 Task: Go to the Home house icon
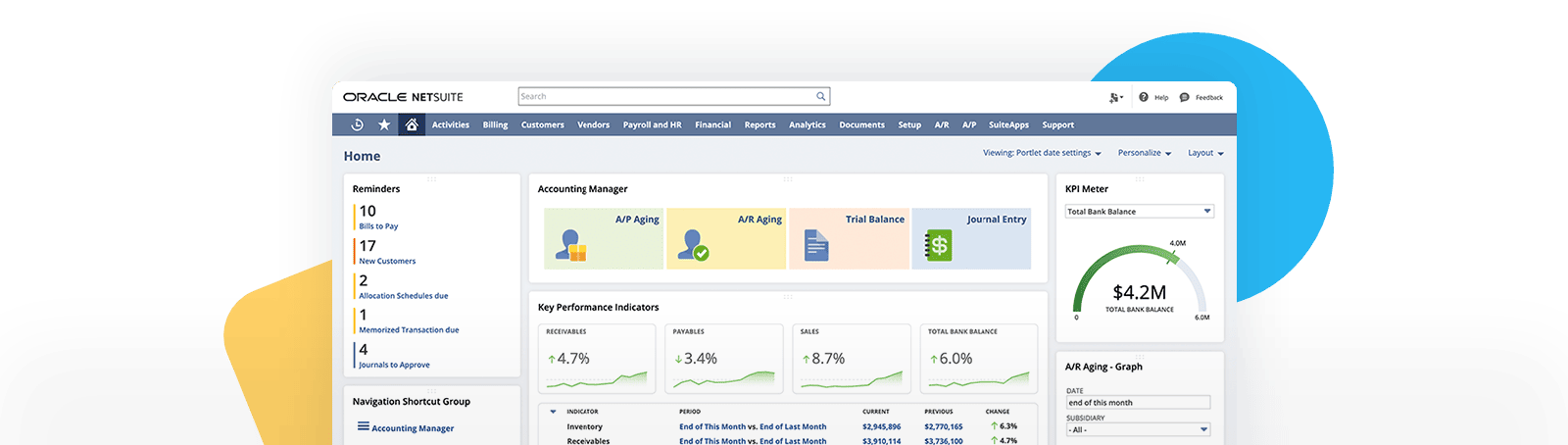pyautogui.click(x=412, y=124)
